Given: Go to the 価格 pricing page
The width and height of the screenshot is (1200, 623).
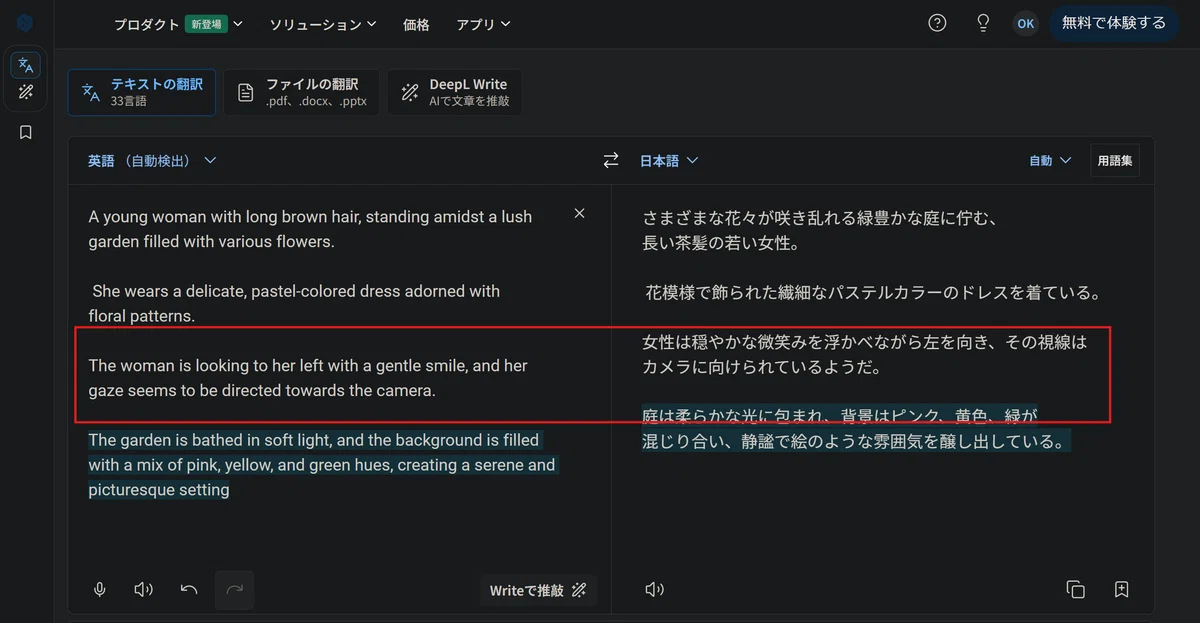Looking at the screenshot, I should click(416, 24).
